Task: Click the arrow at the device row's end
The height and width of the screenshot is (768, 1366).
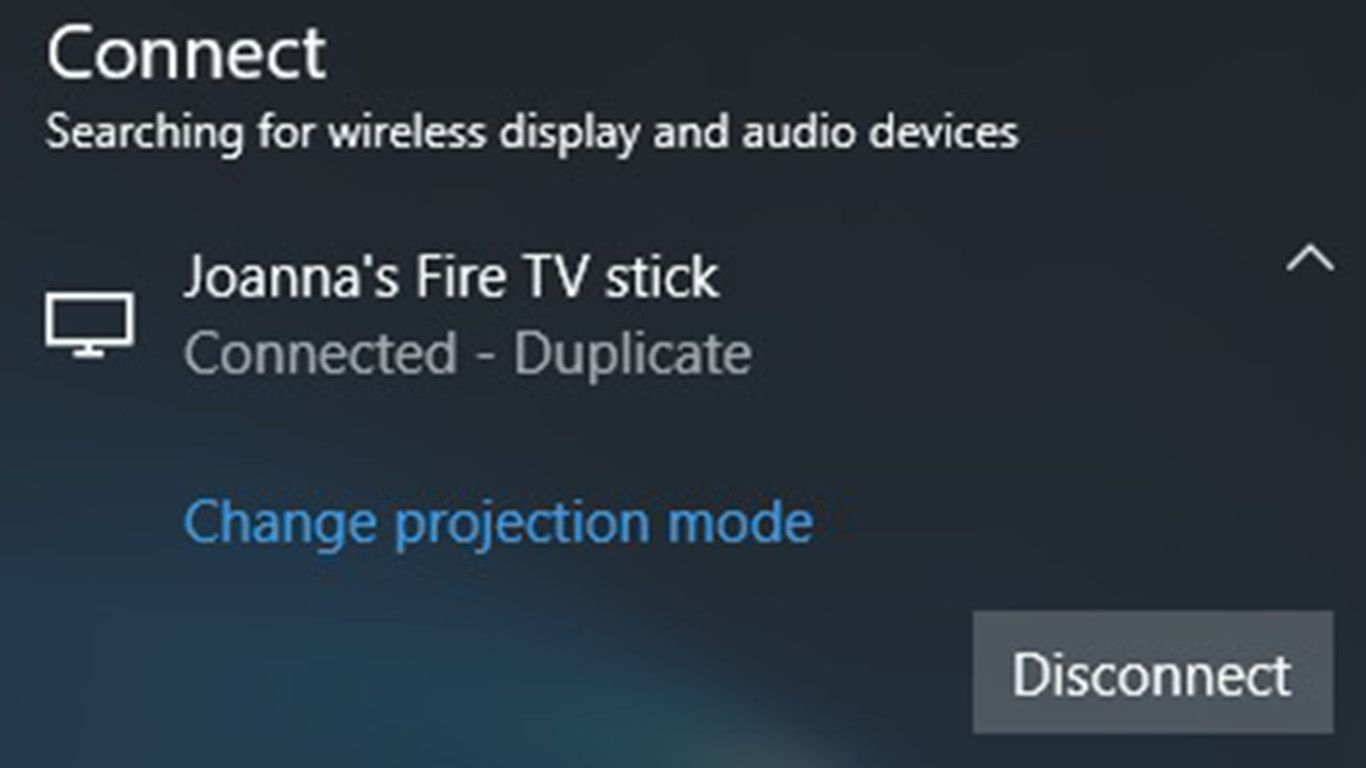Action: pyautogui.click(x=1310, y=259)
